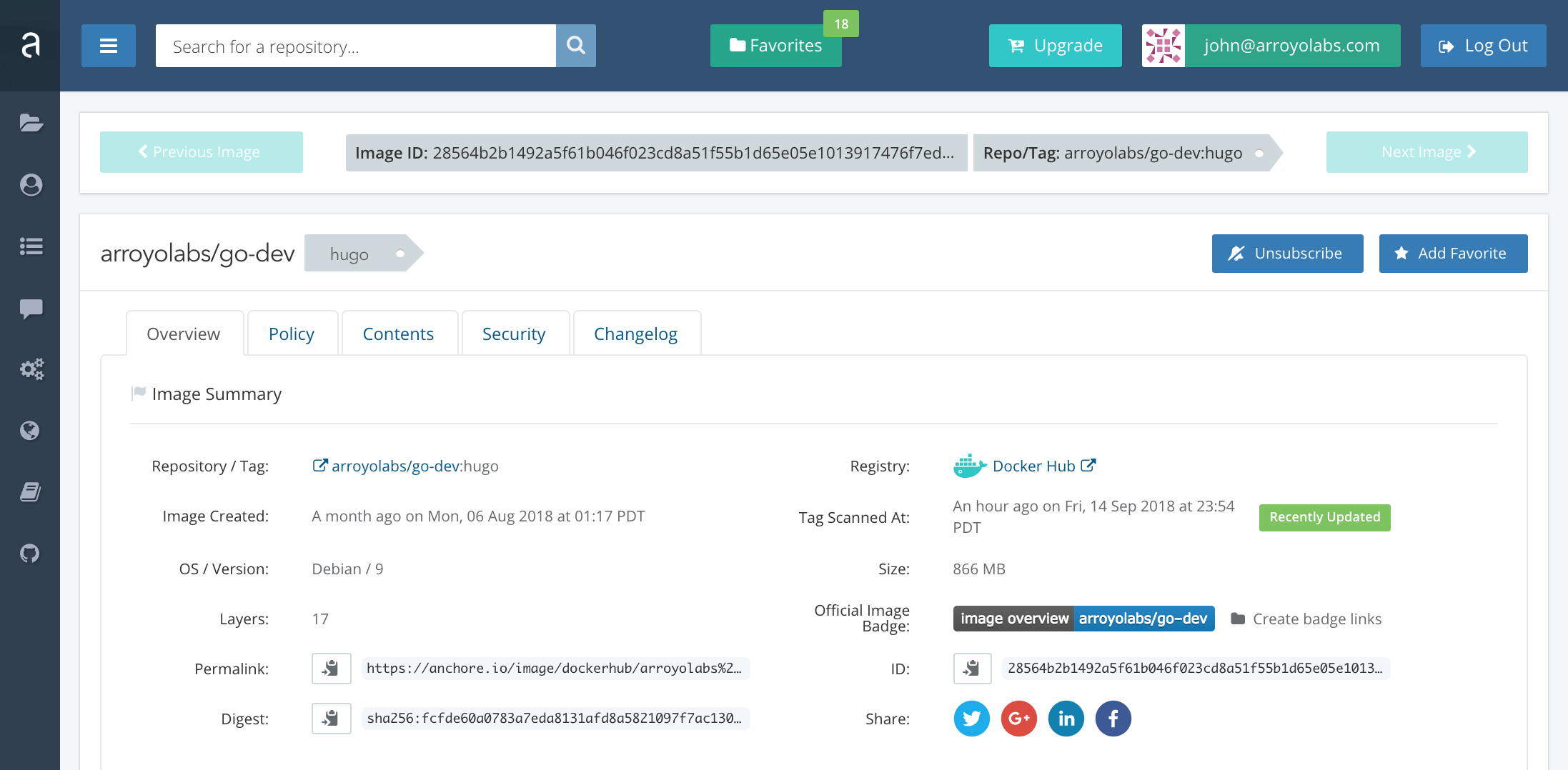Click the Image ID label in header
Viewport: 1568px width, 770px height.
pos(656,153)
